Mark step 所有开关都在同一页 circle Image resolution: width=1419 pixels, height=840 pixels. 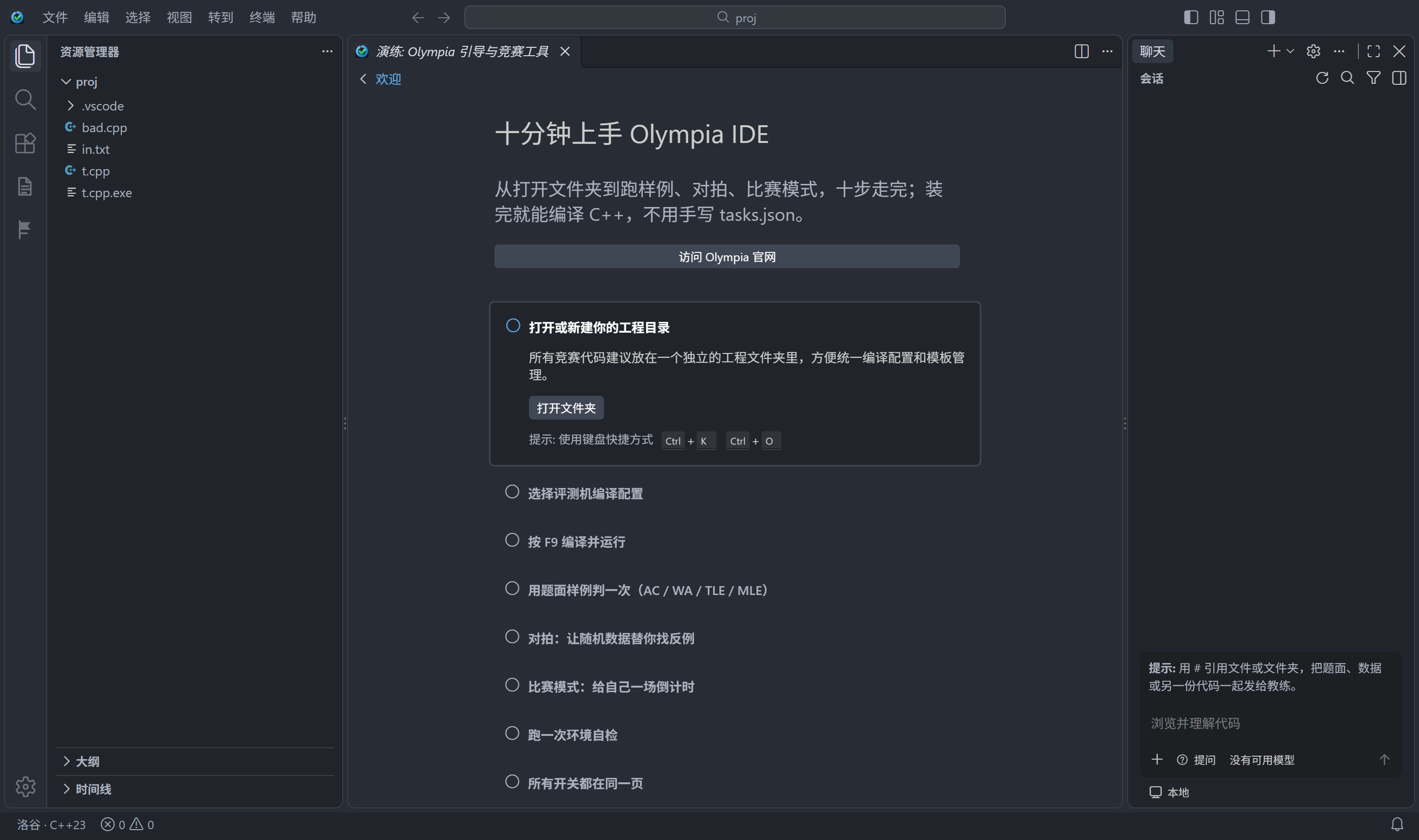click(x=512, y=782)
